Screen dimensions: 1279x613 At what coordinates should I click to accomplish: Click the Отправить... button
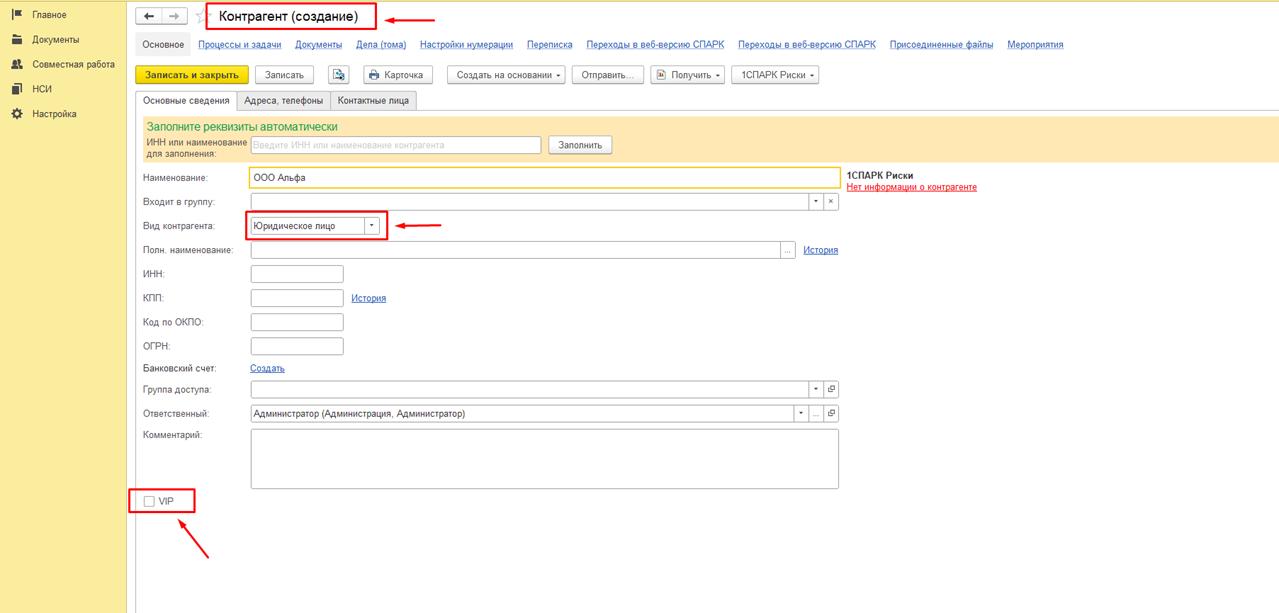click(x=608, y=75)
